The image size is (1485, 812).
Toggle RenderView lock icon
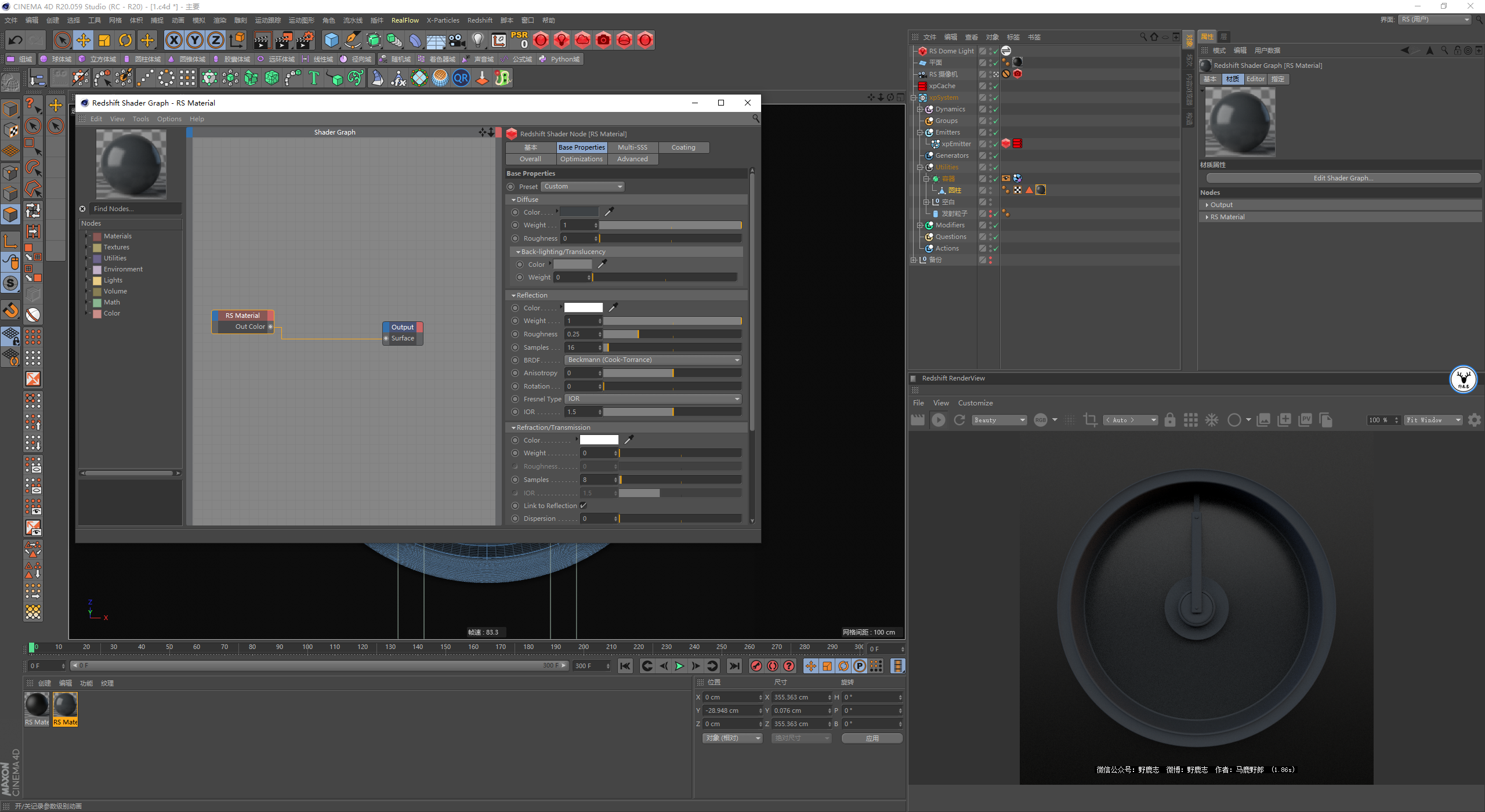pyautogui.click(x=1170, y=420)
